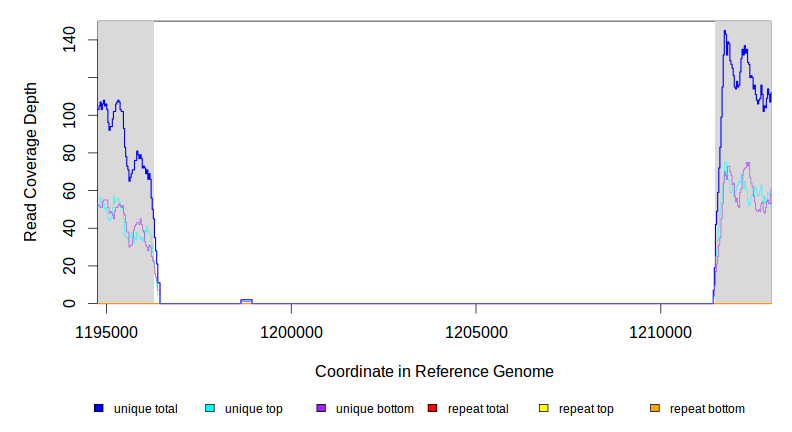
Task: Click the 1200000 x-axis tick label
Action: click(x=291, y=329)
